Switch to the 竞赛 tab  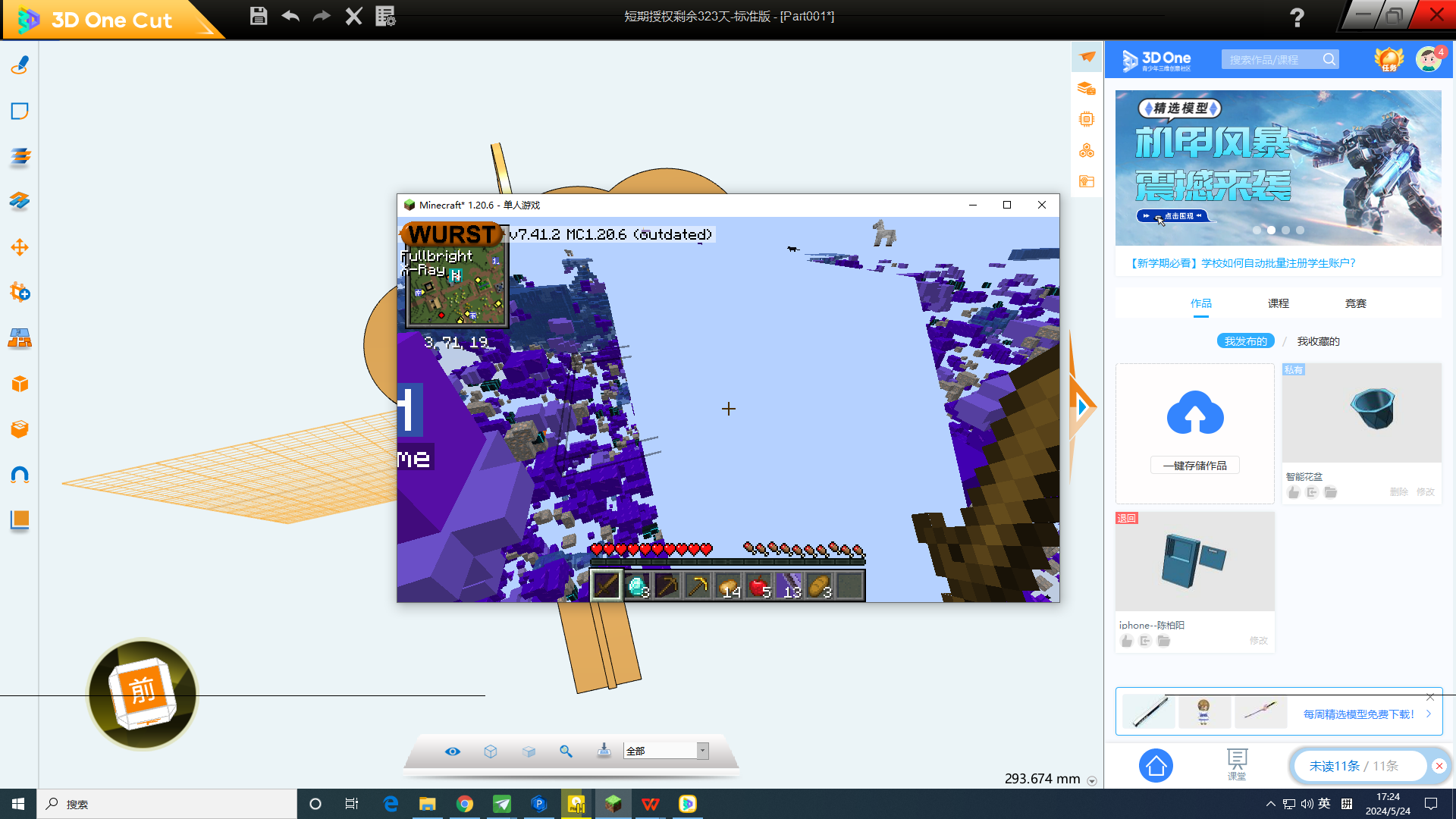(1355, 303)
